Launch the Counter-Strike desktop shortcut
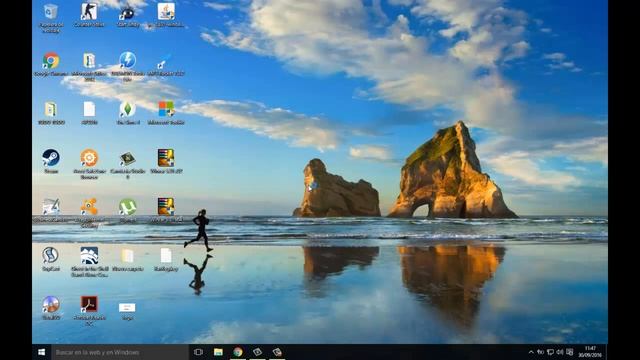640x360 pixels. [89, 12]
